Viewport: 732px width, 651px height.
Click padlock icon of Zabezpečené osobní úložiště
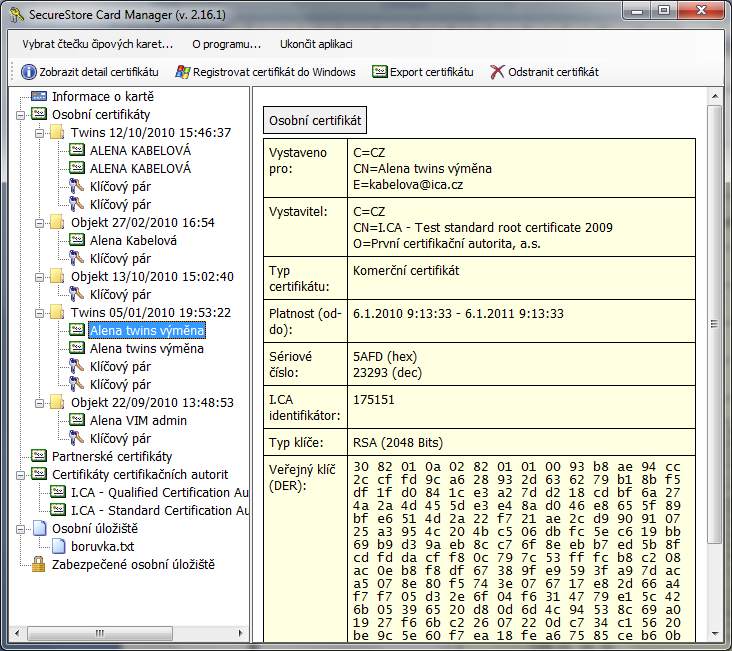(39, 564)
